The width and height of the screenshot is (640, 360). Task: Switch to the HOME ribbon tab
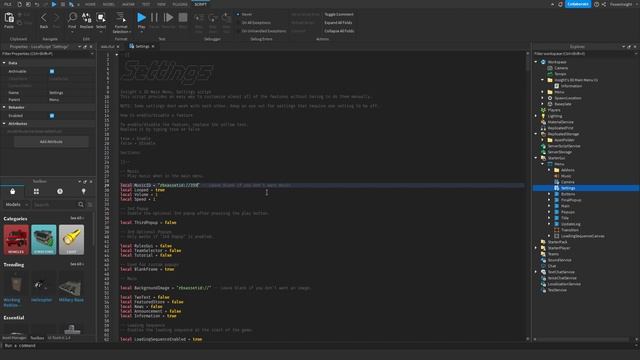tap(90, 4)
